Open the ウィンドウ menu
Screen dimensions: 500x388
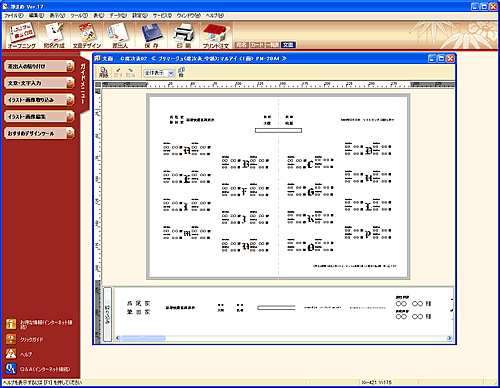[x=189, y=15]
